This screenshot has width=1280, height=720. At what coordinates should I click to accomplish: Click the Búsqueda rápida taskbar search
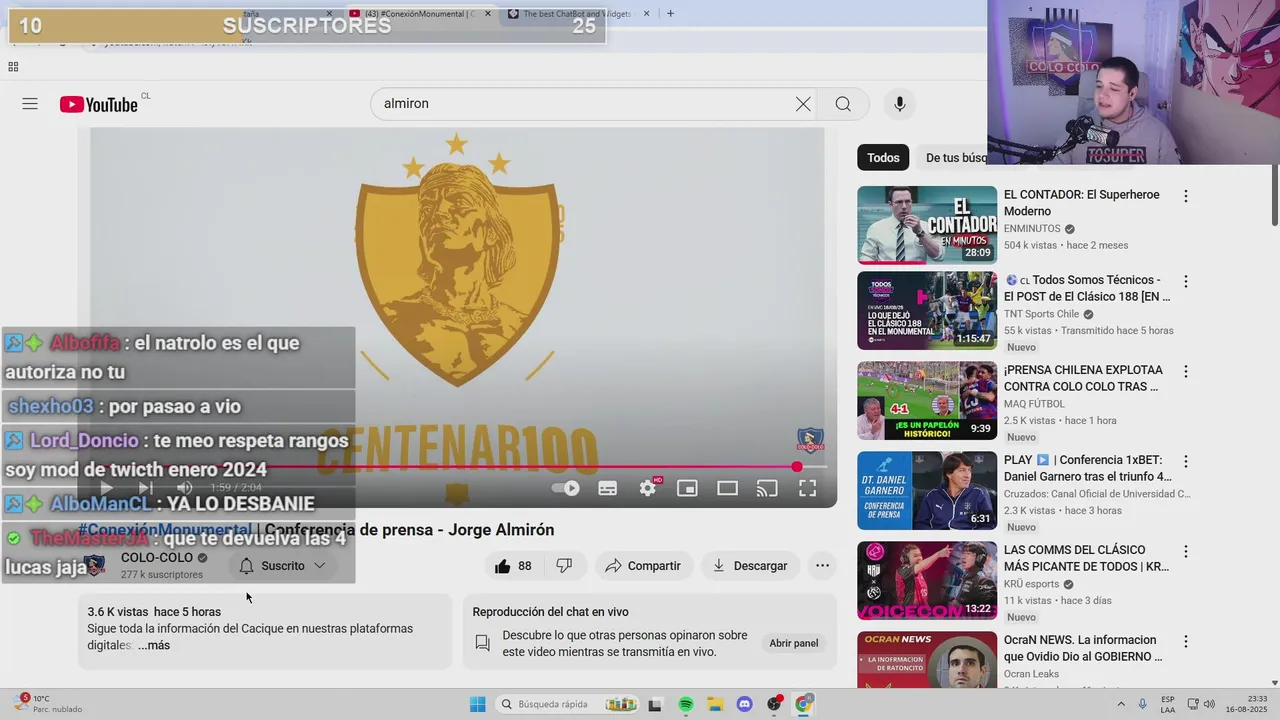[x=567, y=704]
